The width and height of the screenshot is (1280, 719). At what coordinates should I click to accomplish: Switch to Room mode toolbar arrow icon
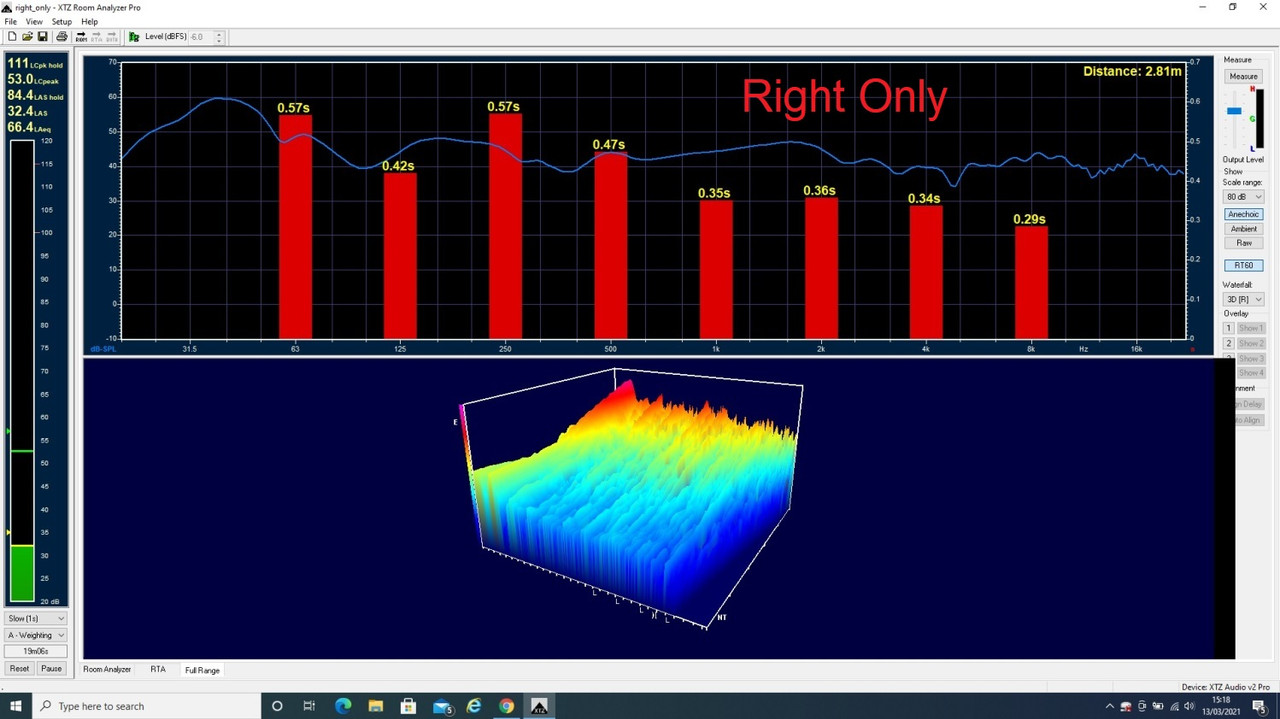coord(81,37)
